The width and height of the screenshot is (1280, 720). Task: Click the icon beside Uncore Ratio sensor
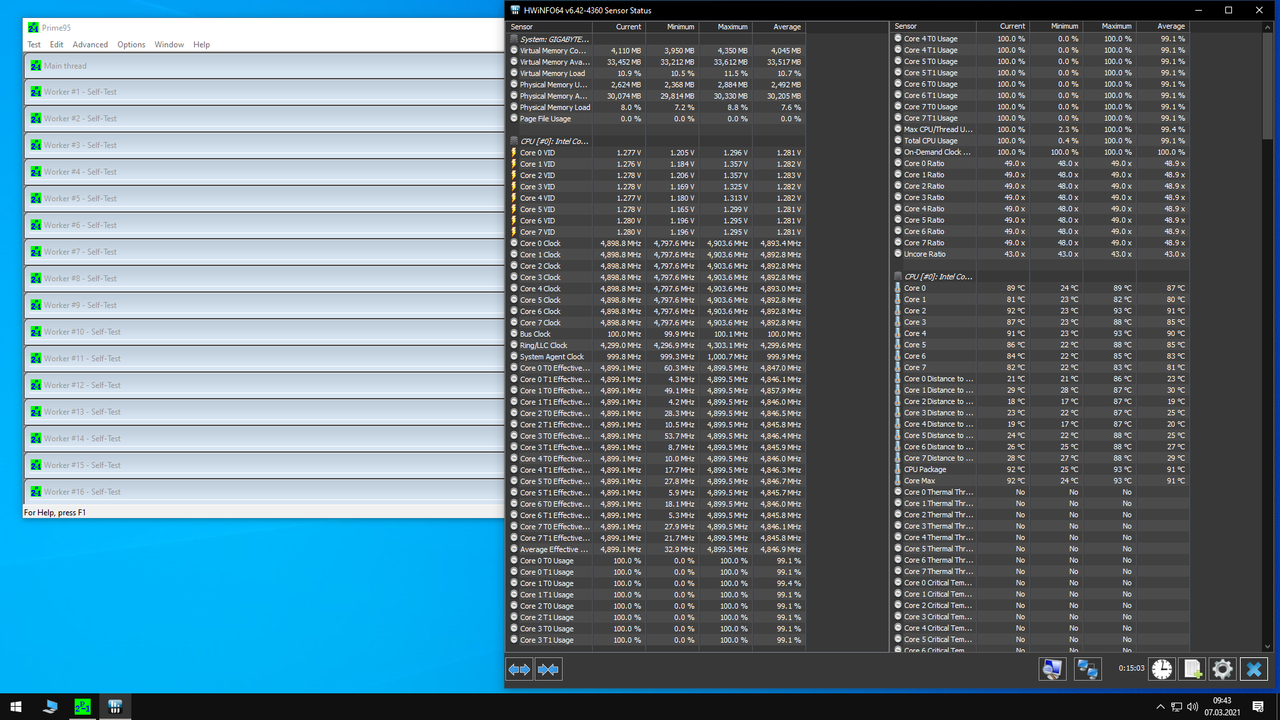898,254
